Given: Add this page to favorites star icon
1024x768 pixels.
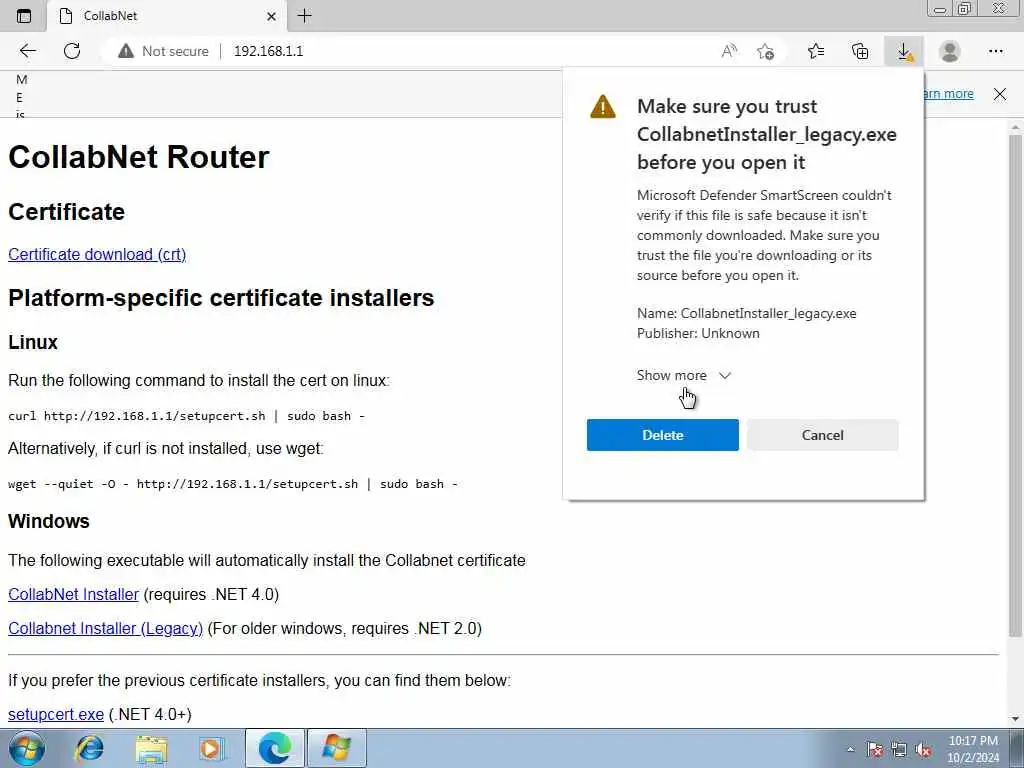Looking at the screenshot, I should tap(765, 51).
